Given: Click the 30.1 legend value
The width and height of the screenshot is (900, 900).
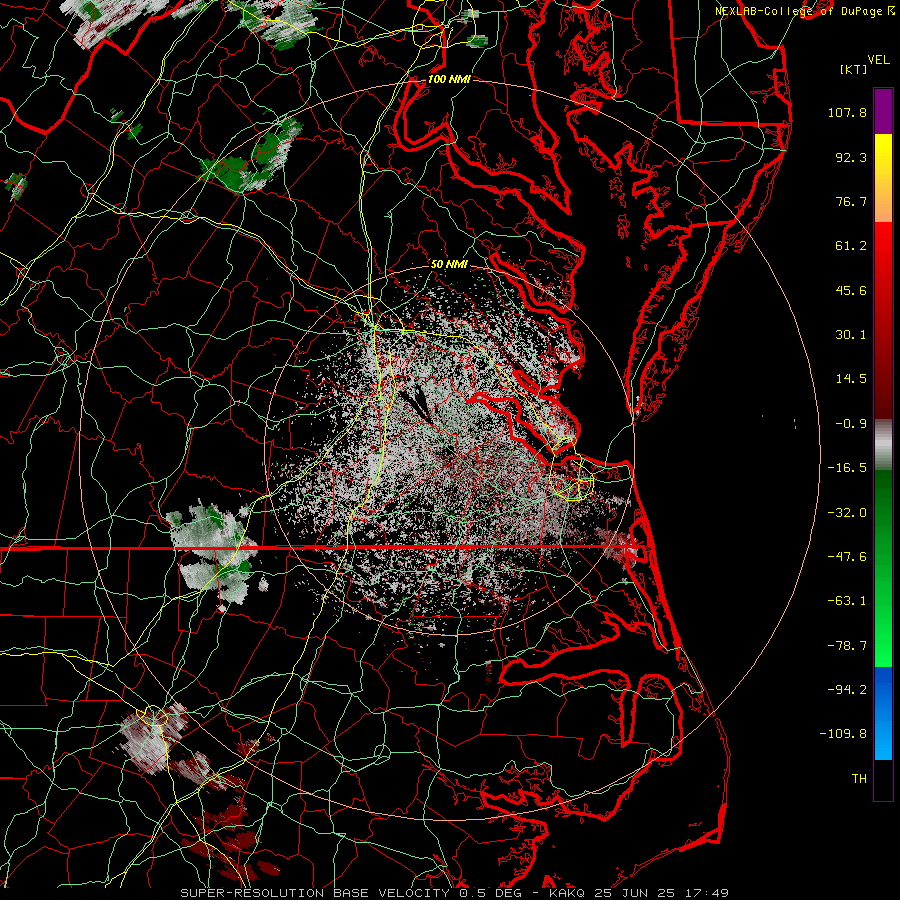Looking at the screenshot, I should pyautogui.click(x=851, y=335).
